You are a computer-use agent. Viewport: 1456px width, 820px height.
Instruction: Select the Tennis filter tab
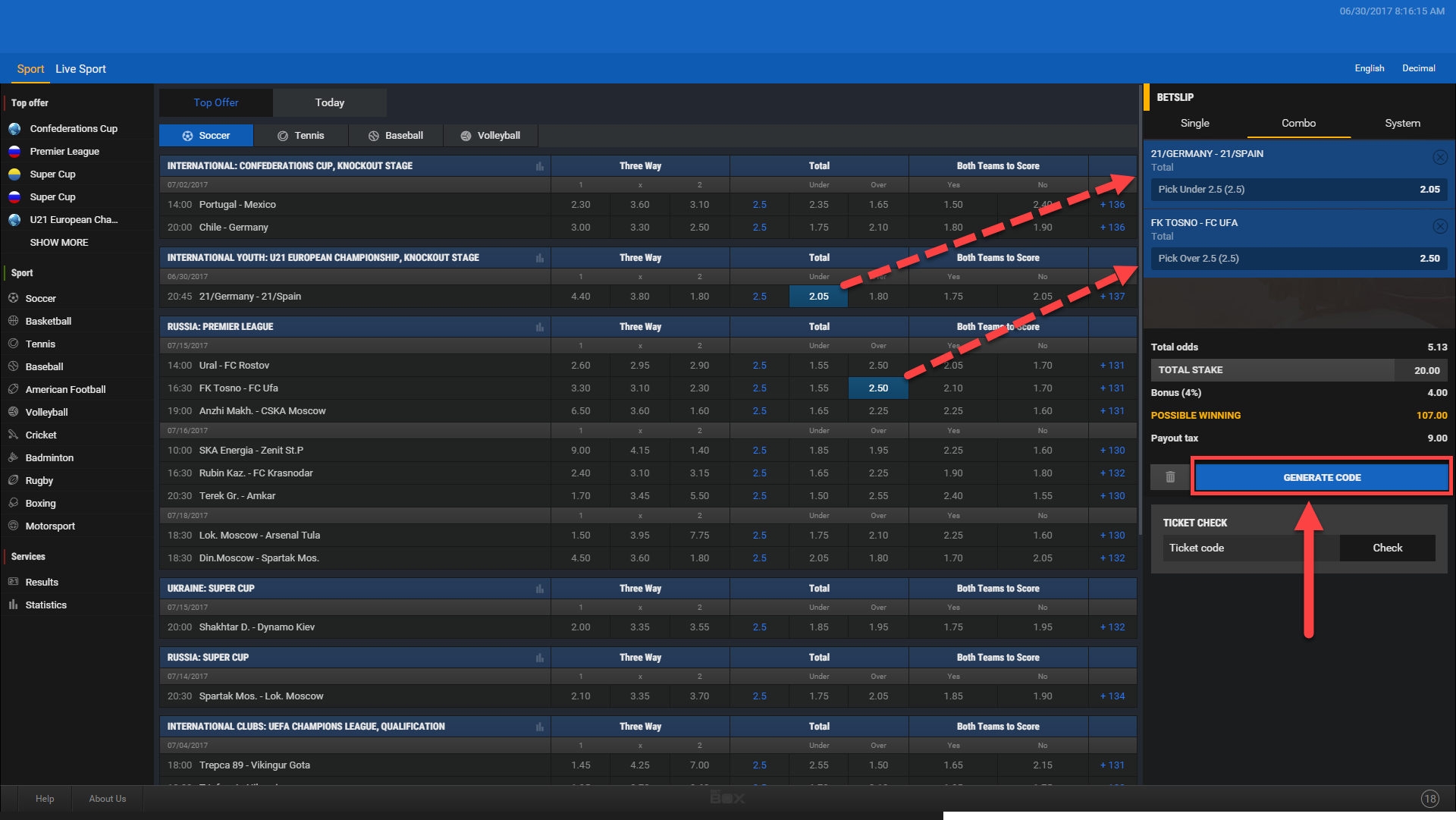301,136
